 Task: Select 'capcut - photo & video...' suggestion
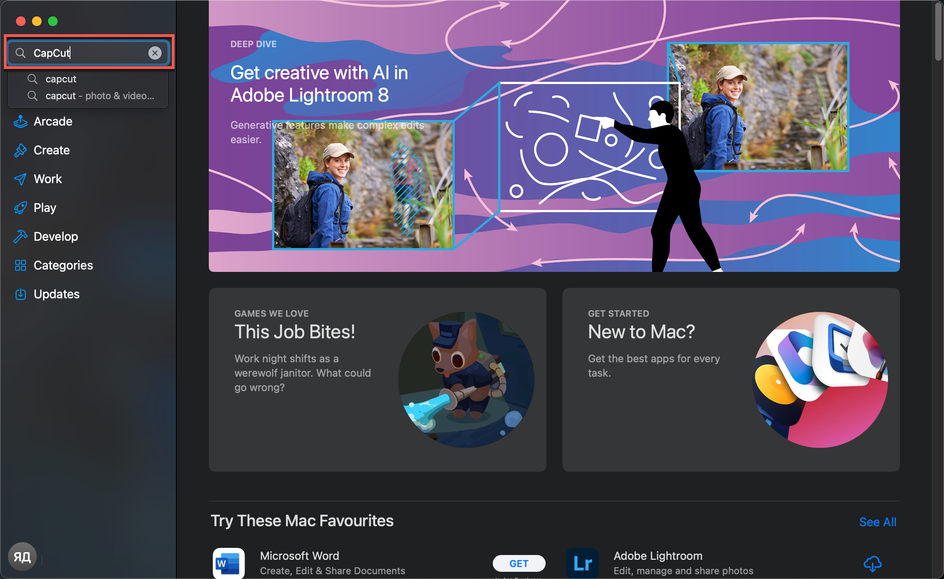tap(99, 96)
